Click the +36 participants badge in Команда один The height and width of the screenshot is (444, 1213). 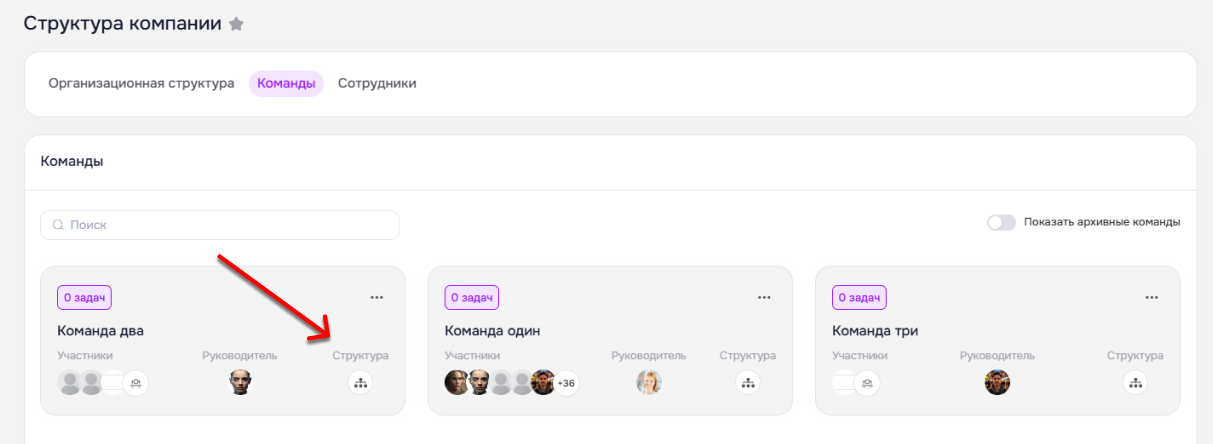566,382
